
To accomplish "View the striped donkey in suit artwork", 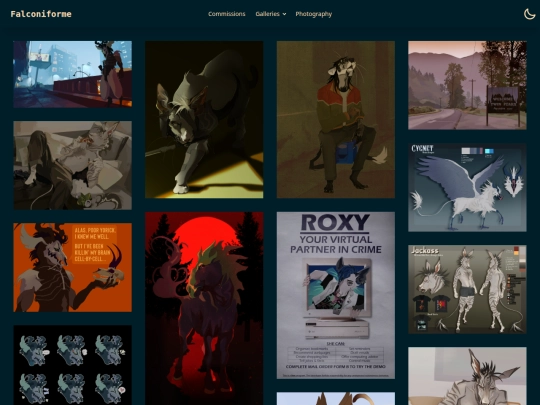I will (x=467, y=376).
